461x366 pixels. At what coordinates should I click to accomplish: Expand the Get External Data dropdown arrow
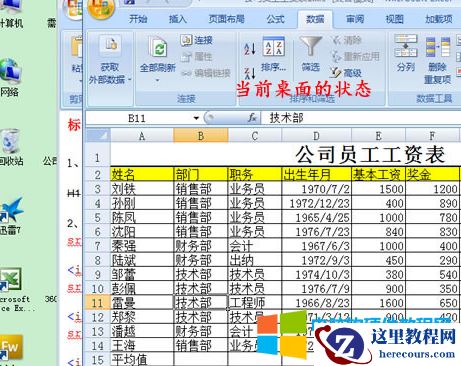click(x=129, y=79)
